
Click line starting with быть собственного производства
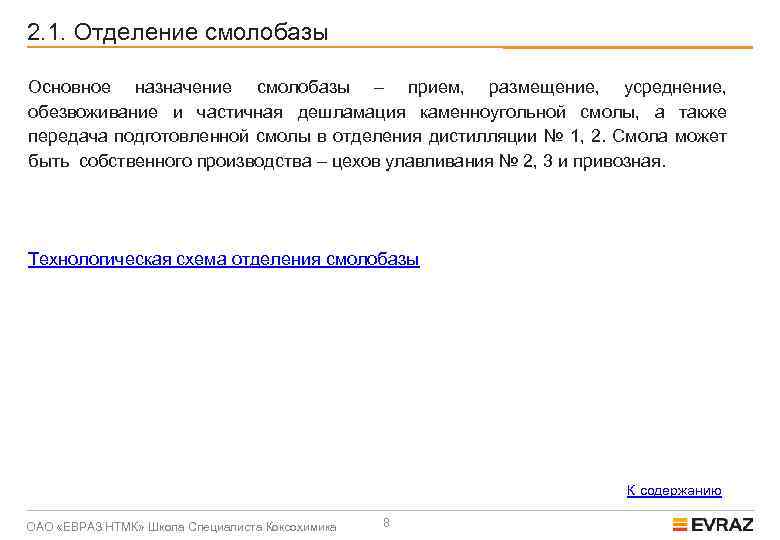(x=347, y=162)
